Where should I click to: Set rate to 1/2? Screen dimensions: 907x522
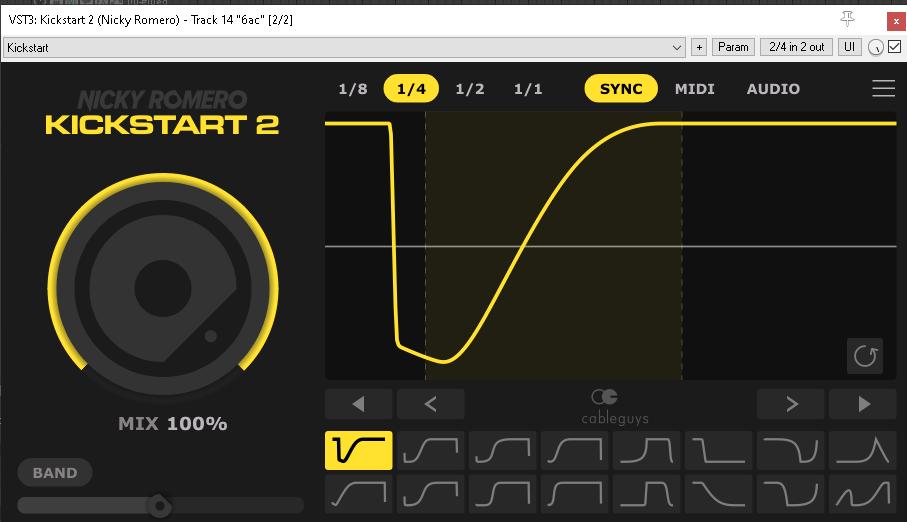(470, 89)
